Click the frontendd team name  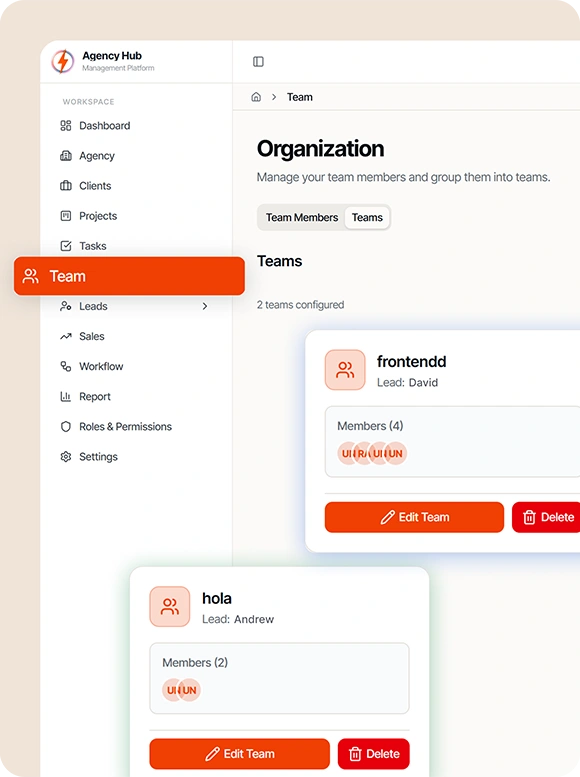pos(411,362)
